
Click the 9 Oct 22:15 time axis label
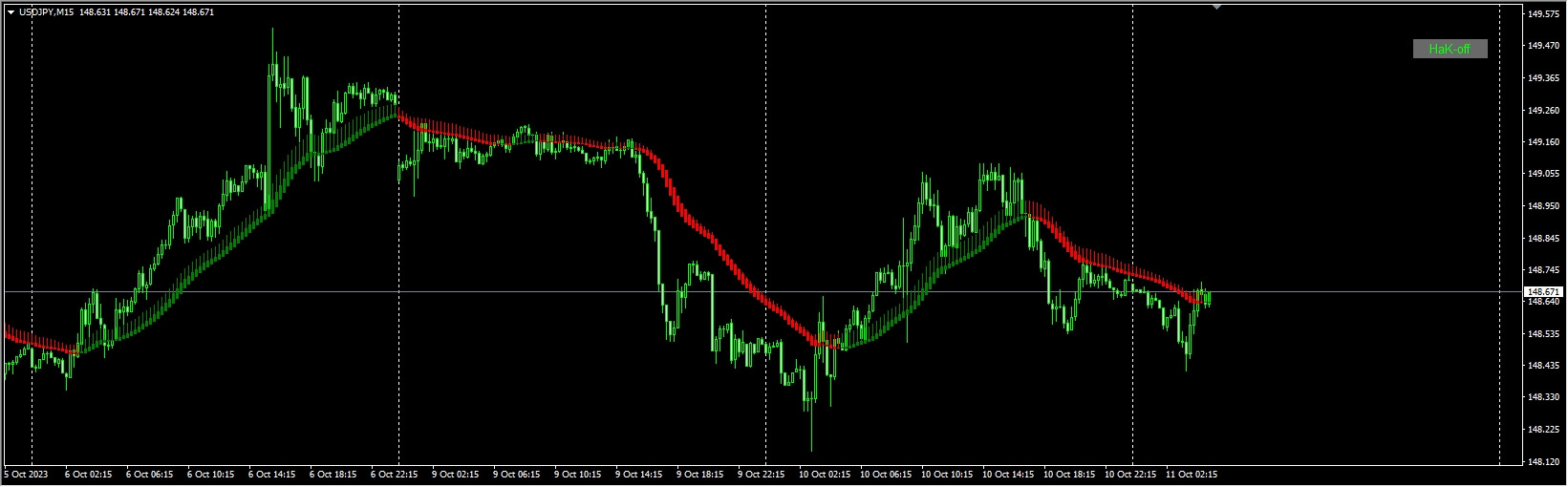[x=762, y=474]
